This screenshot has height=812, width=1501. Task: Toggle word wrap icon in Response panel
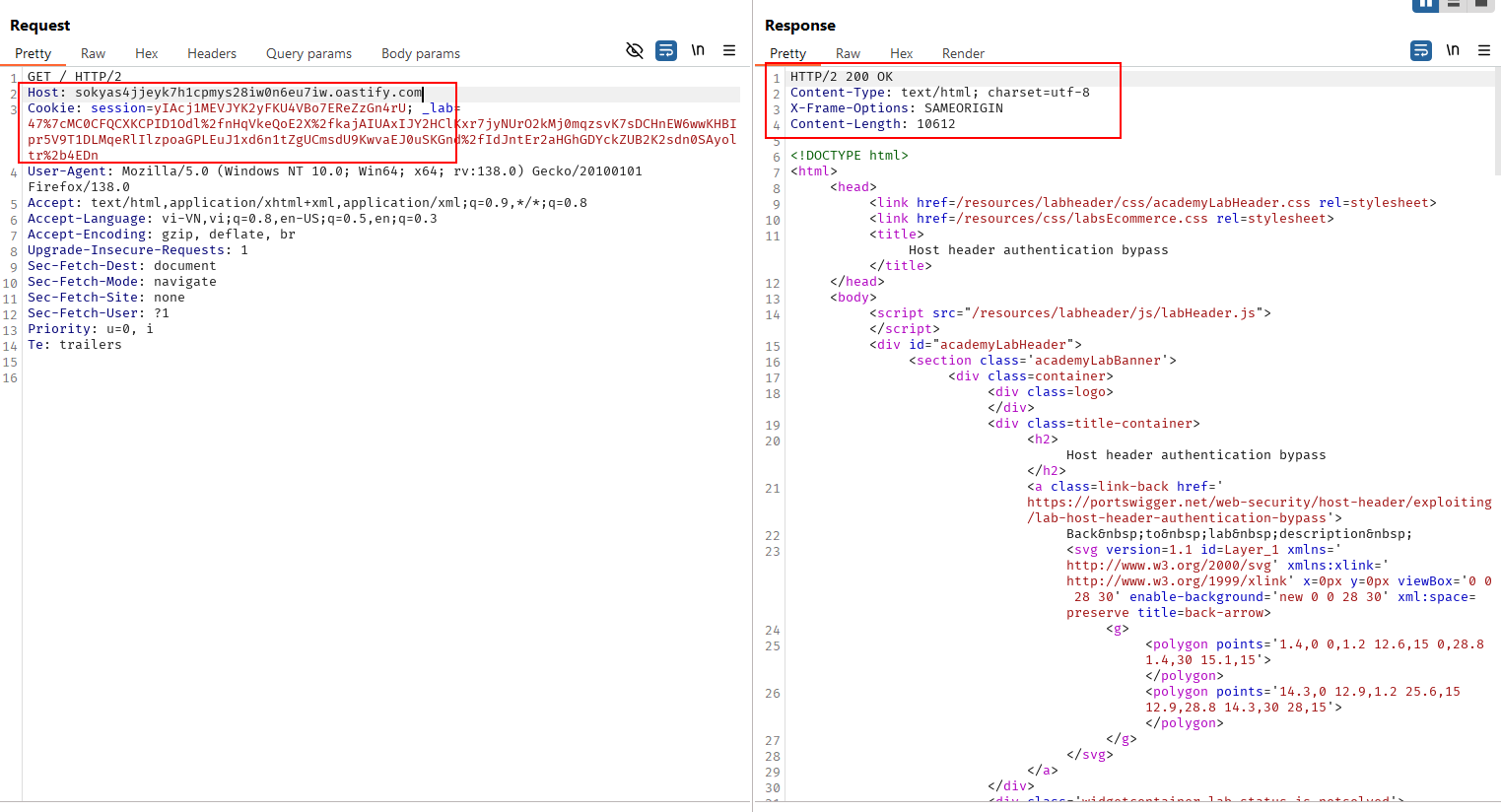pyautogui.click(x=1421, y=50)
